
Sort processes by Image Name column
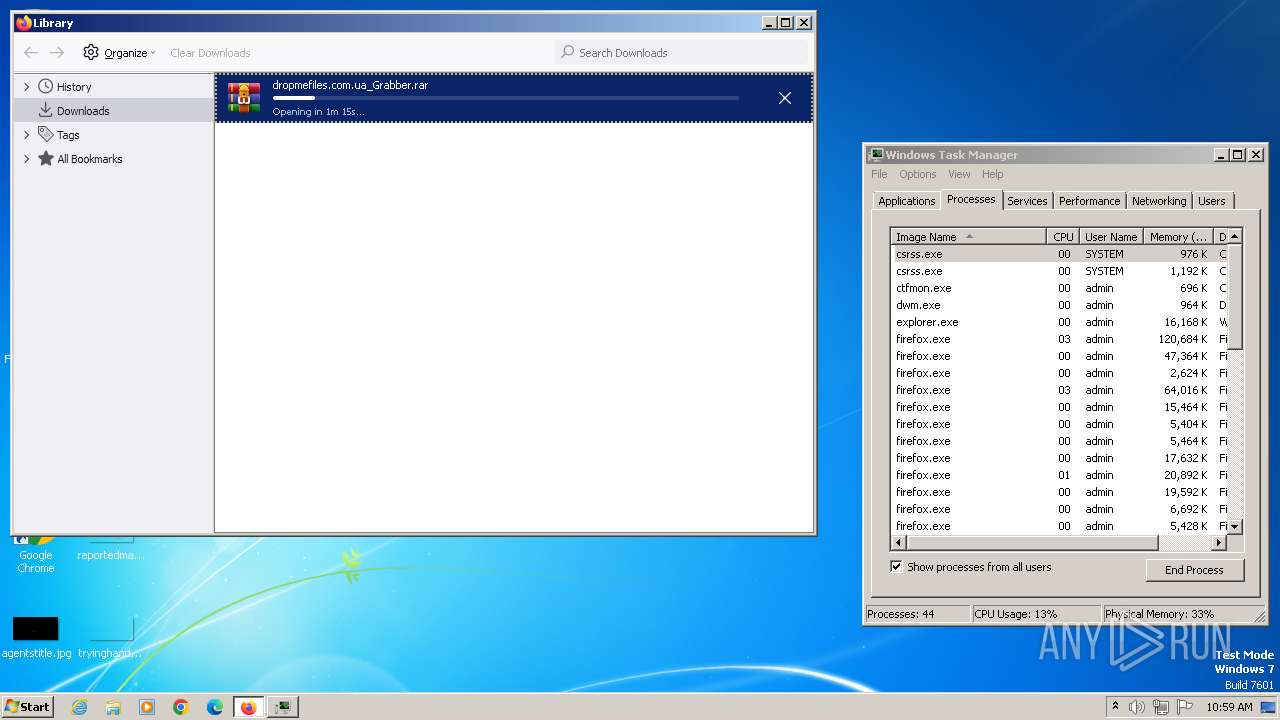968,237
